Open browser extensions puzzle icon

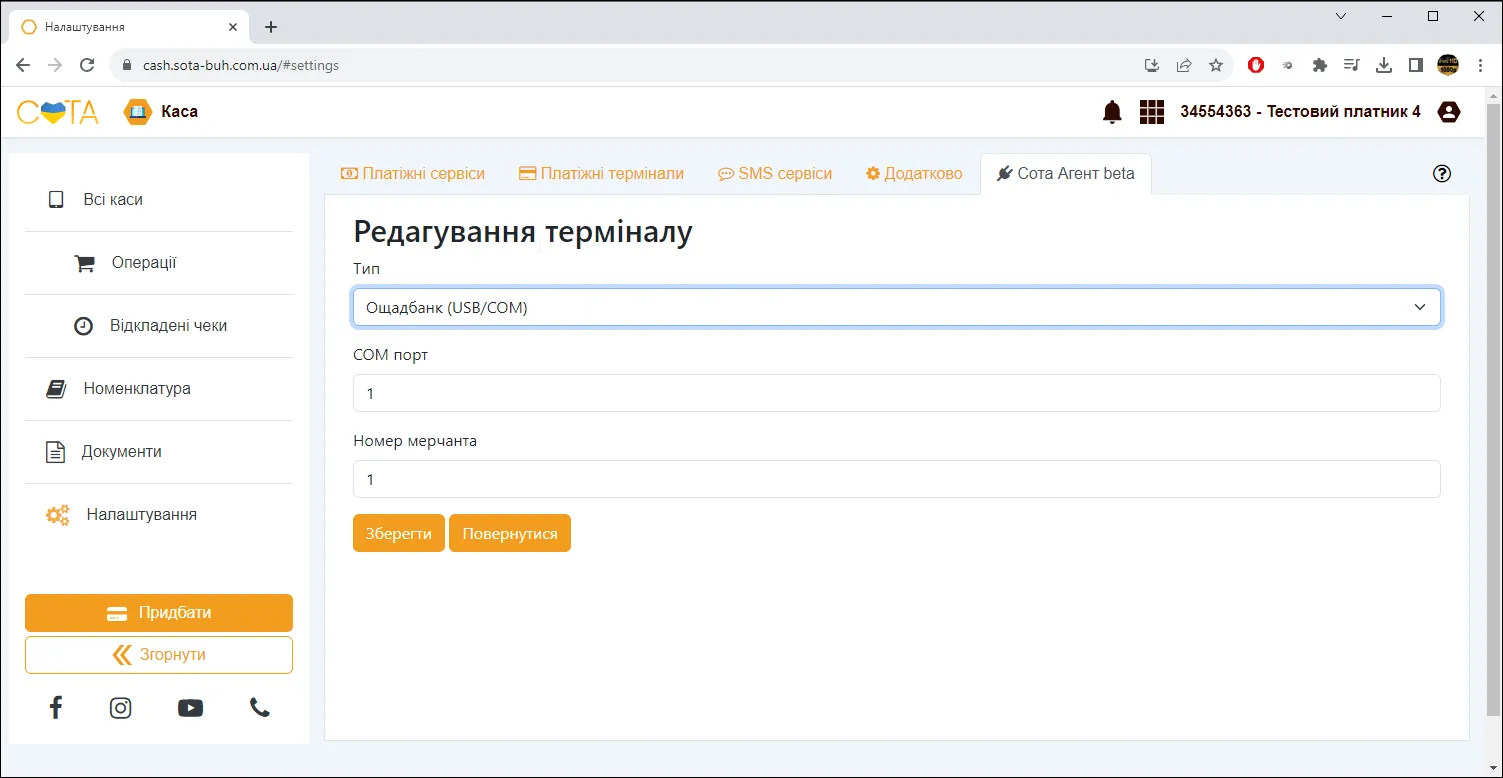pos(1320,65)
